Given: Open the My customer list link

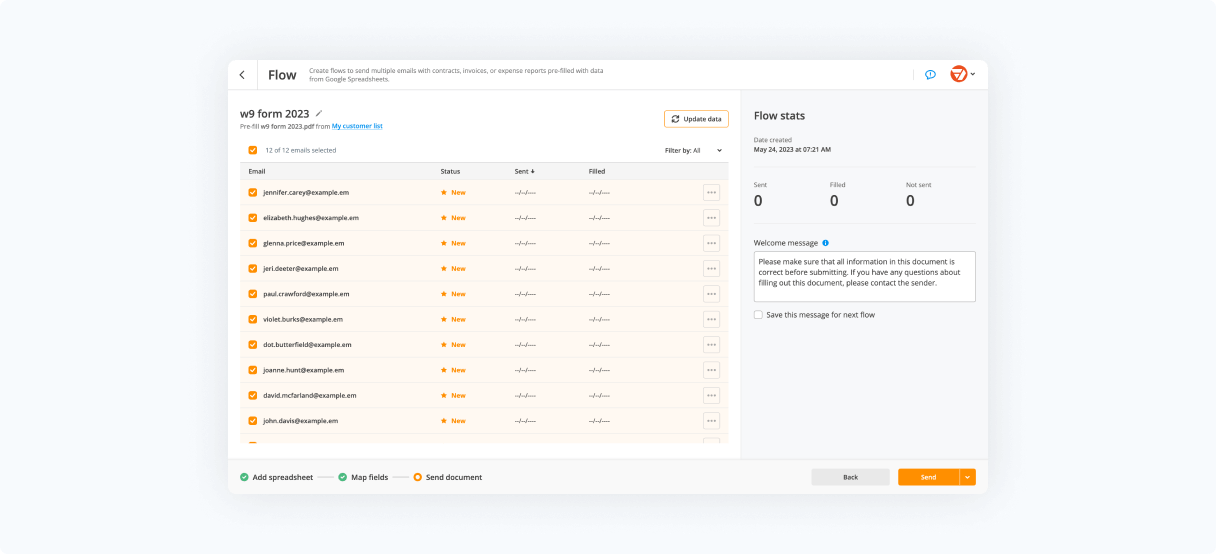Looking at the screenshot, I should [357, 126].
